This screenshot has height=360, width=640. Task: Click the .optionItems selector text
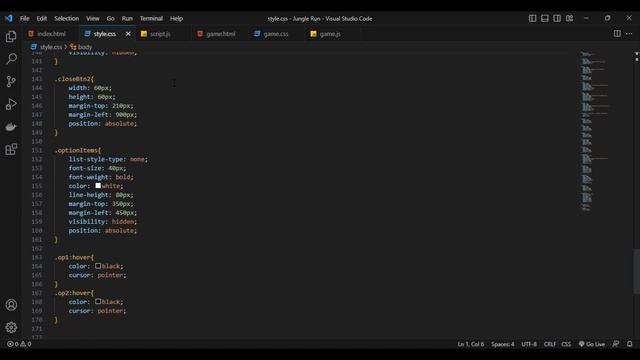[76, 150]
